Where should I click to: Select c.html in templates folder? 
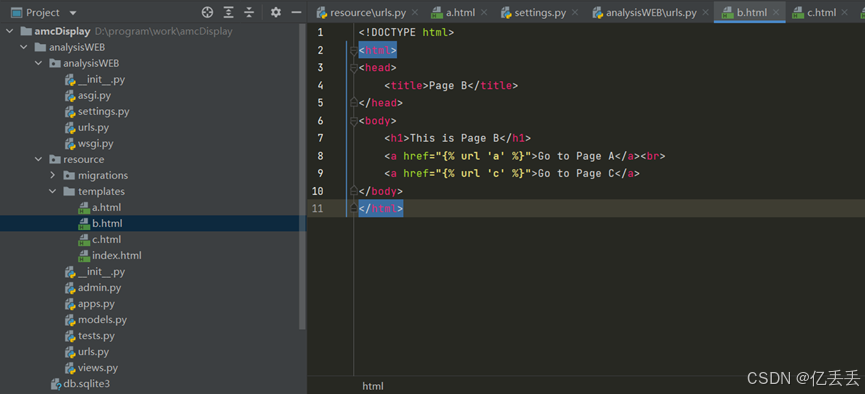pyautogui.click(x=106, y=239)
